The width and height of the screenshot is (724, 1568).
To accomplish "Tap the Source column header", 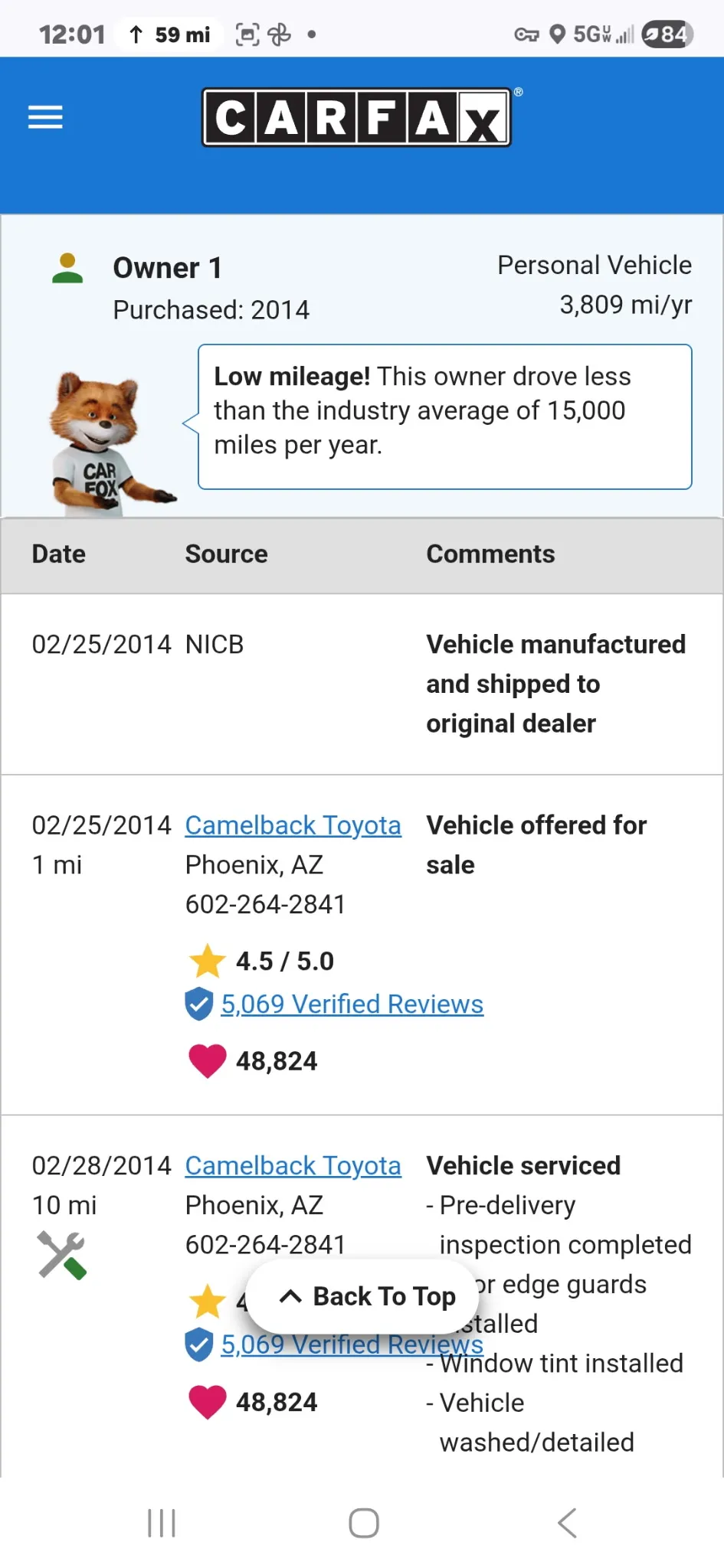I will click(226, 554).
